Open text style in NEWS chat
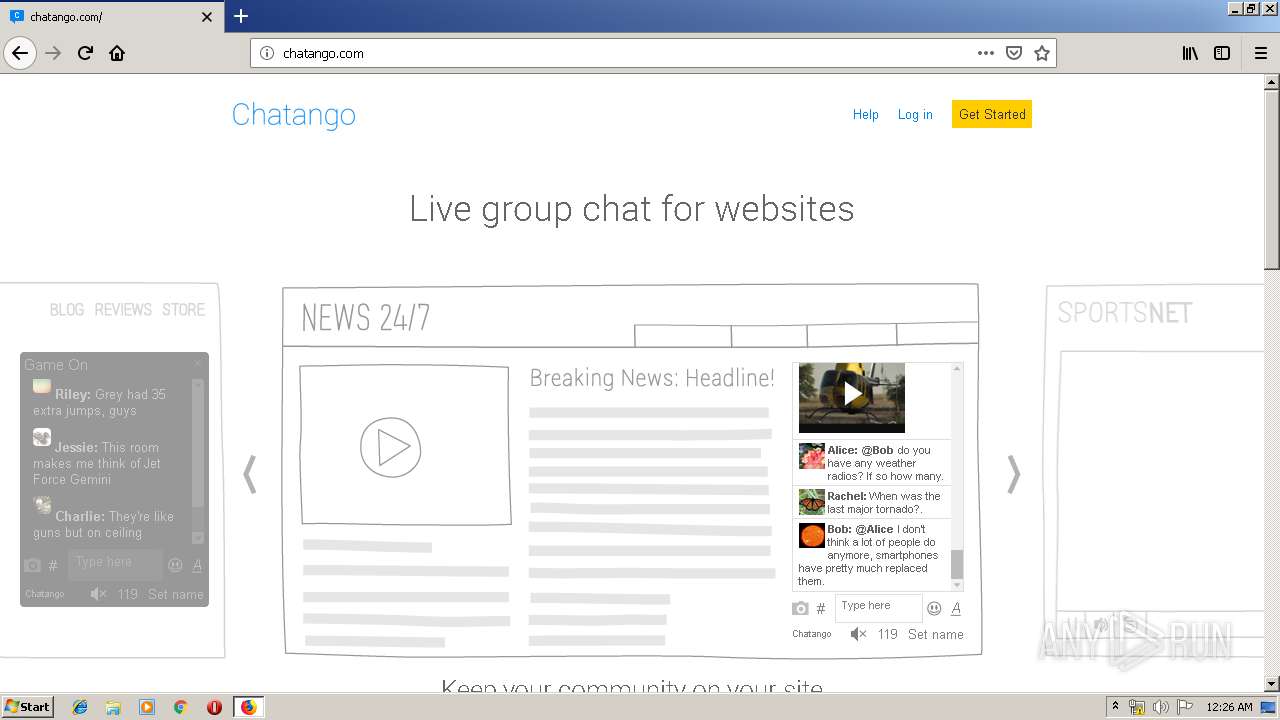 coord(956,608)
